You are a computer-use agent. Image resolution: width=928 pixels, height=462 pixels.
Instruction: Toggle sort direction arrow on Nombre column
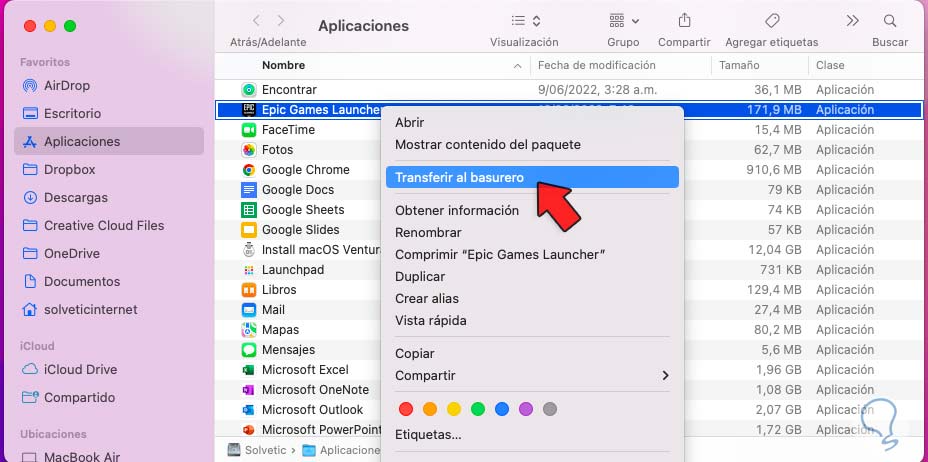[x=518, y=66]
